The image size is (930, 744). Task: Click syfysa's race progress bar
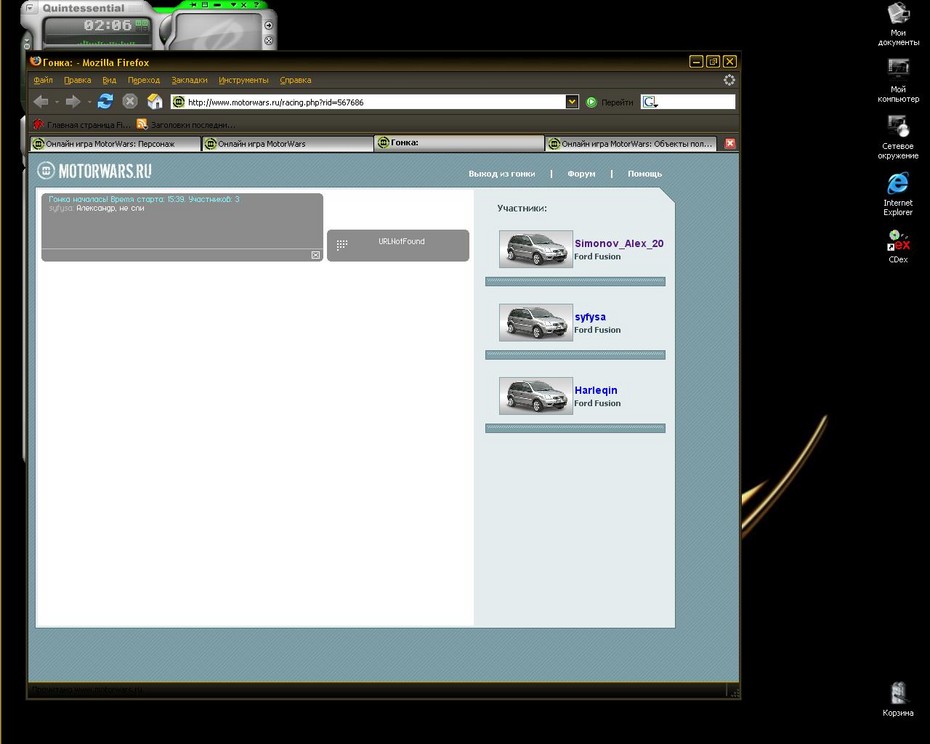tap(575, 355)
